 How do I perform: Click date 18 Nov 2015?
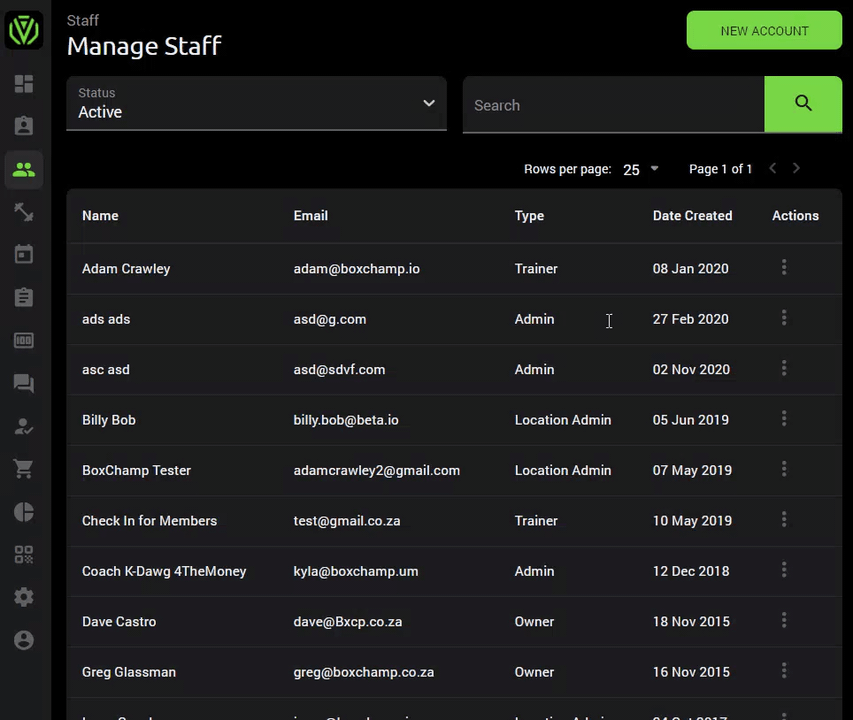coord(691,622)
